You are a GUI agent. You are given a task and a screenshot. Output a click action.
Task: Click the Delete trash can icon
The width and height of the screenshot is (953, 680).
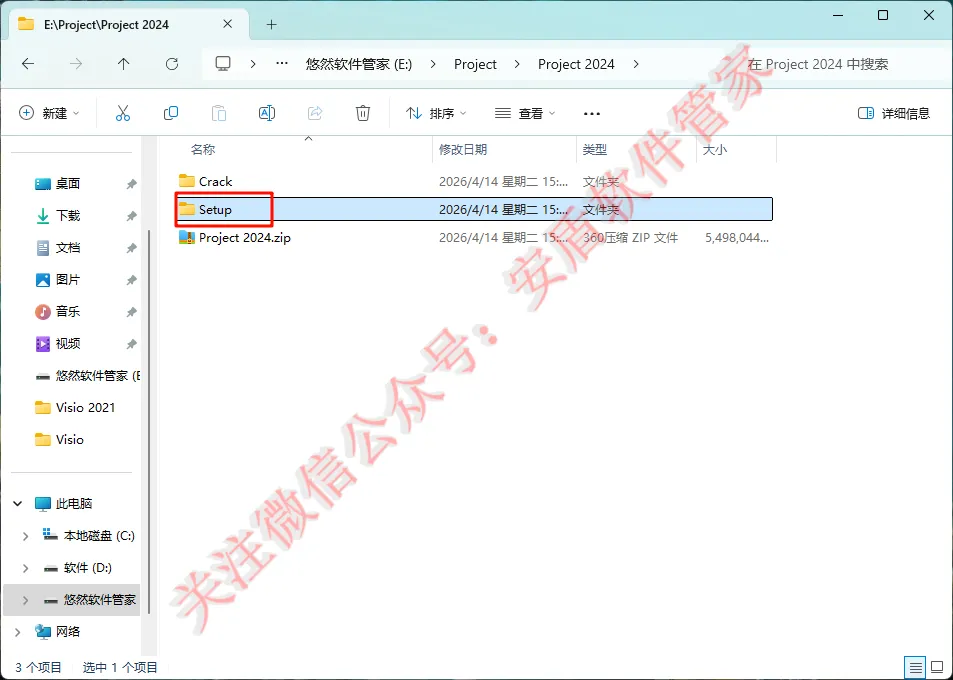363,113
